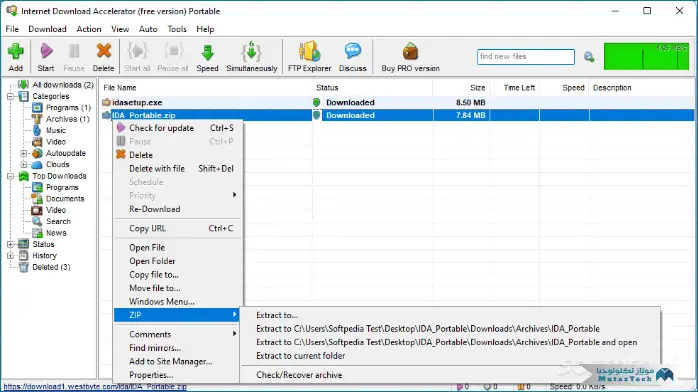Choose Windows Menu... entry
Viewport: 698px width, 392px height.
click(177, 301)
